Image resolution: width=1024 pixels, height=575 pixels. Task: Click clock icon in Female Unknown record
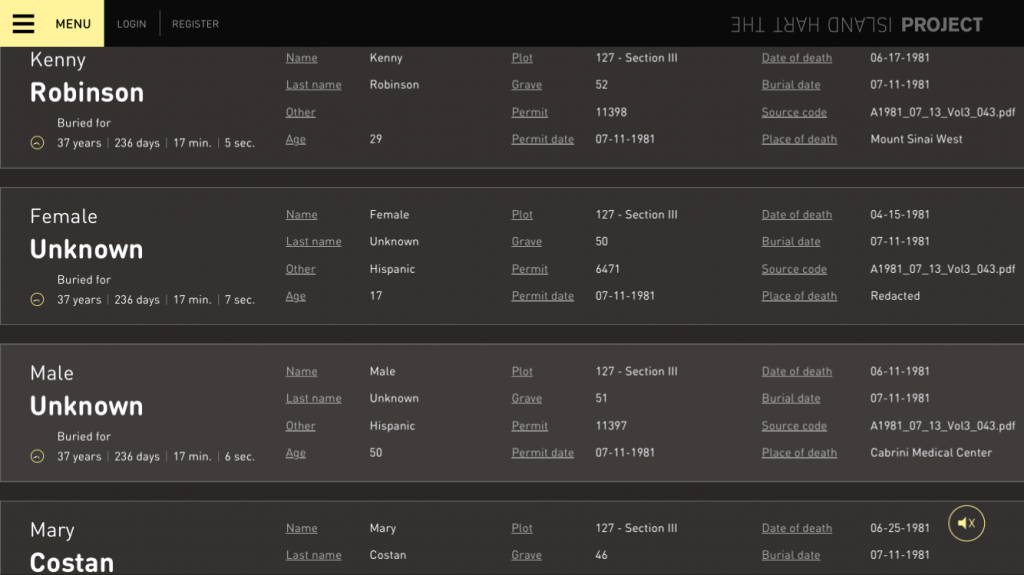[37, 300]
